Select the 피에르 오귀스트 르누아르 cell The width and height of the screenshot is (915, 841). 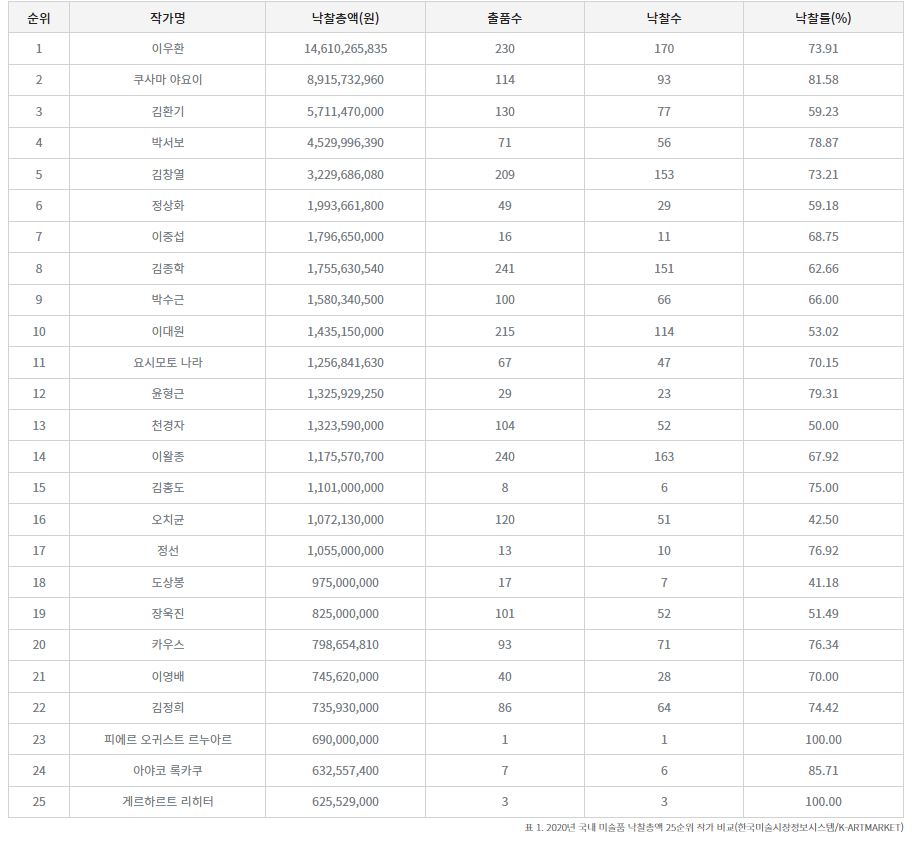tap(166, 739)
